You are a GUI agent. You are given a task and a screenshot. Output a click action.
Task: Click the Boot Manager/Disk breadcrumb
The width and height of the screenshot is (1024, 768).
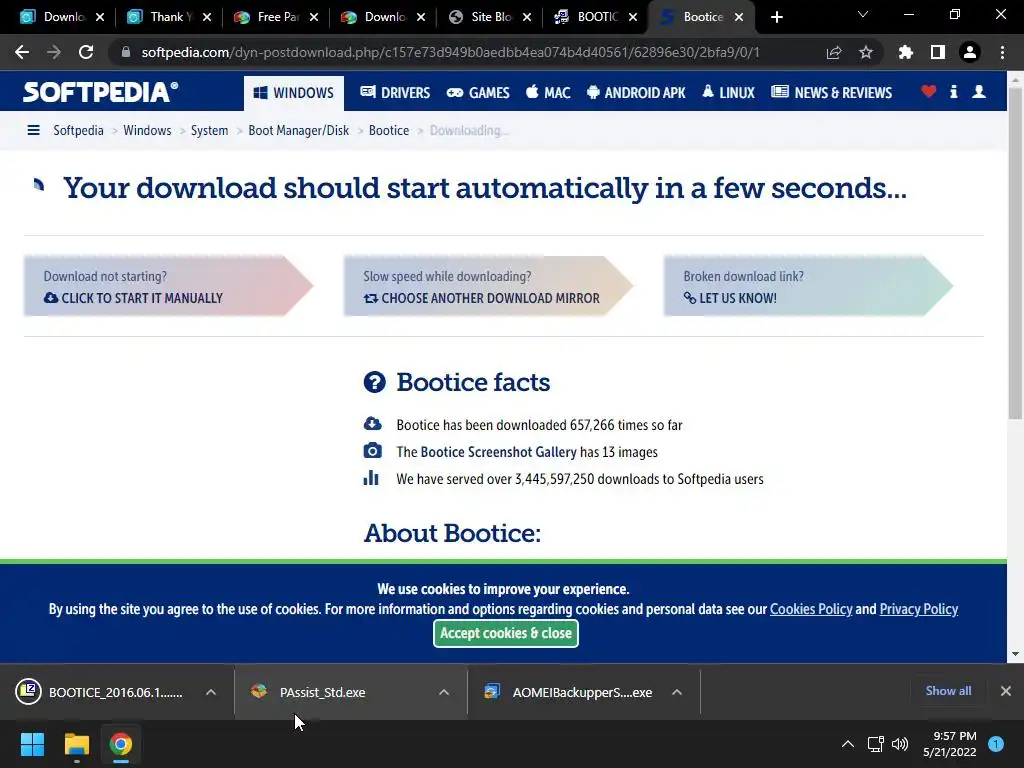[x=298, y=130]
